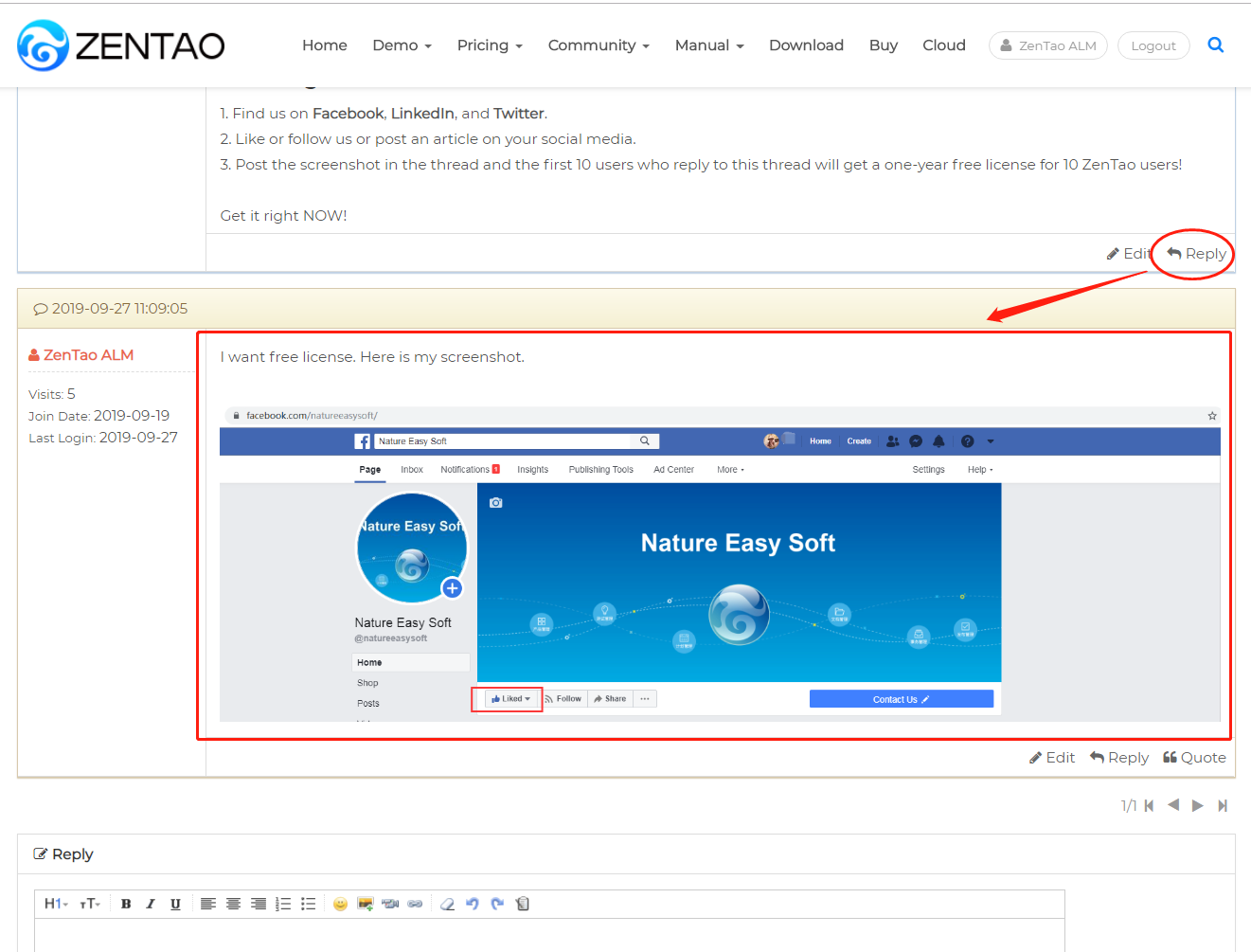The width and height of the screenshot is (1251, 952).
Task: Click Reply on the 2019-09-27 reply
Action: 1119,758
